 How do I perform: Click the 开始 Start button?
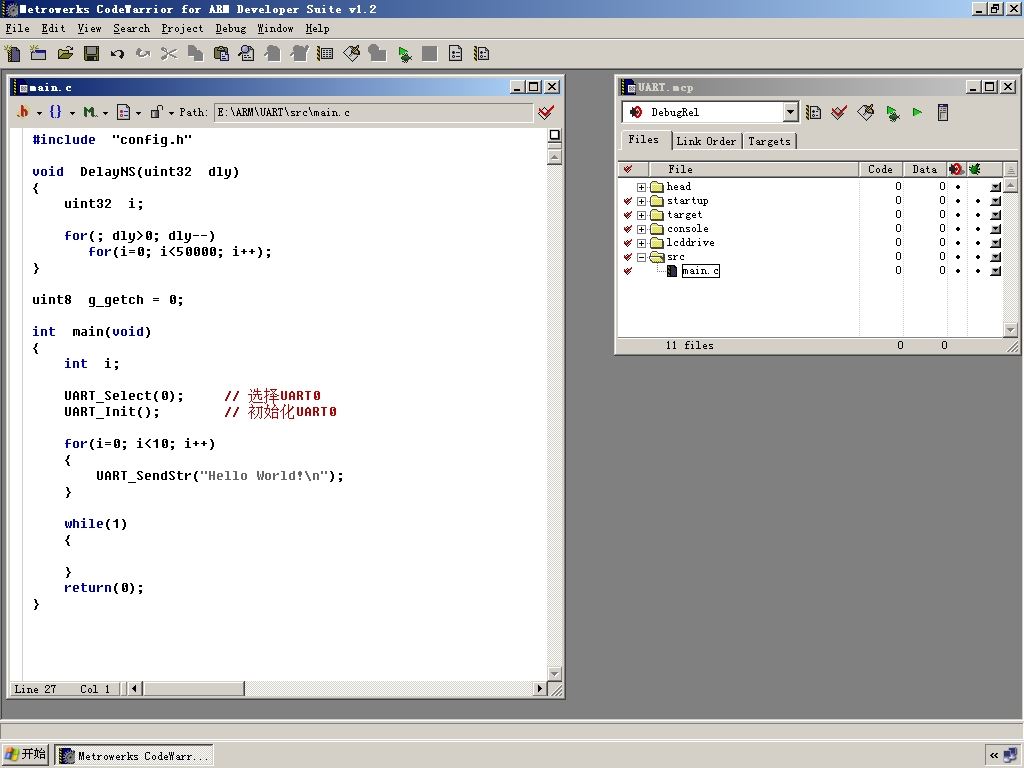pyautogui.click(x=26, y=754)
